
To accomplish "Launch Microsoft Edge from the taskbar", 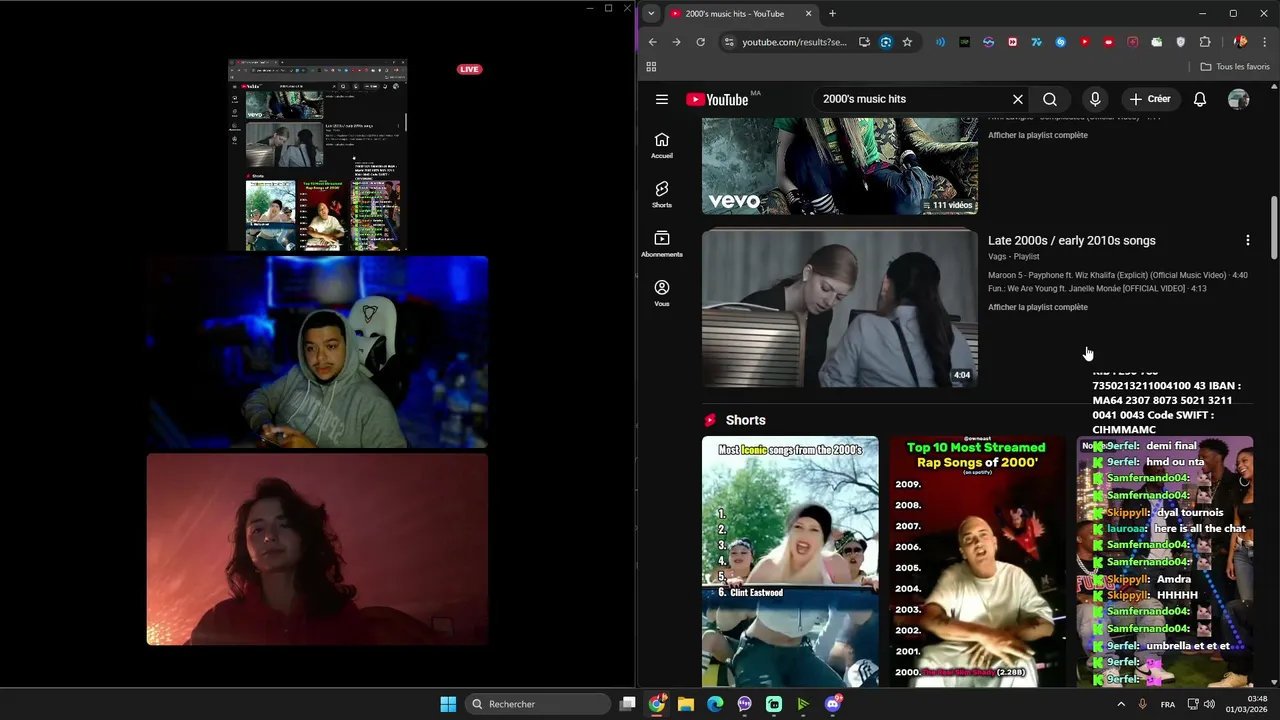I will pyautogui.click(x=715, y=704).
